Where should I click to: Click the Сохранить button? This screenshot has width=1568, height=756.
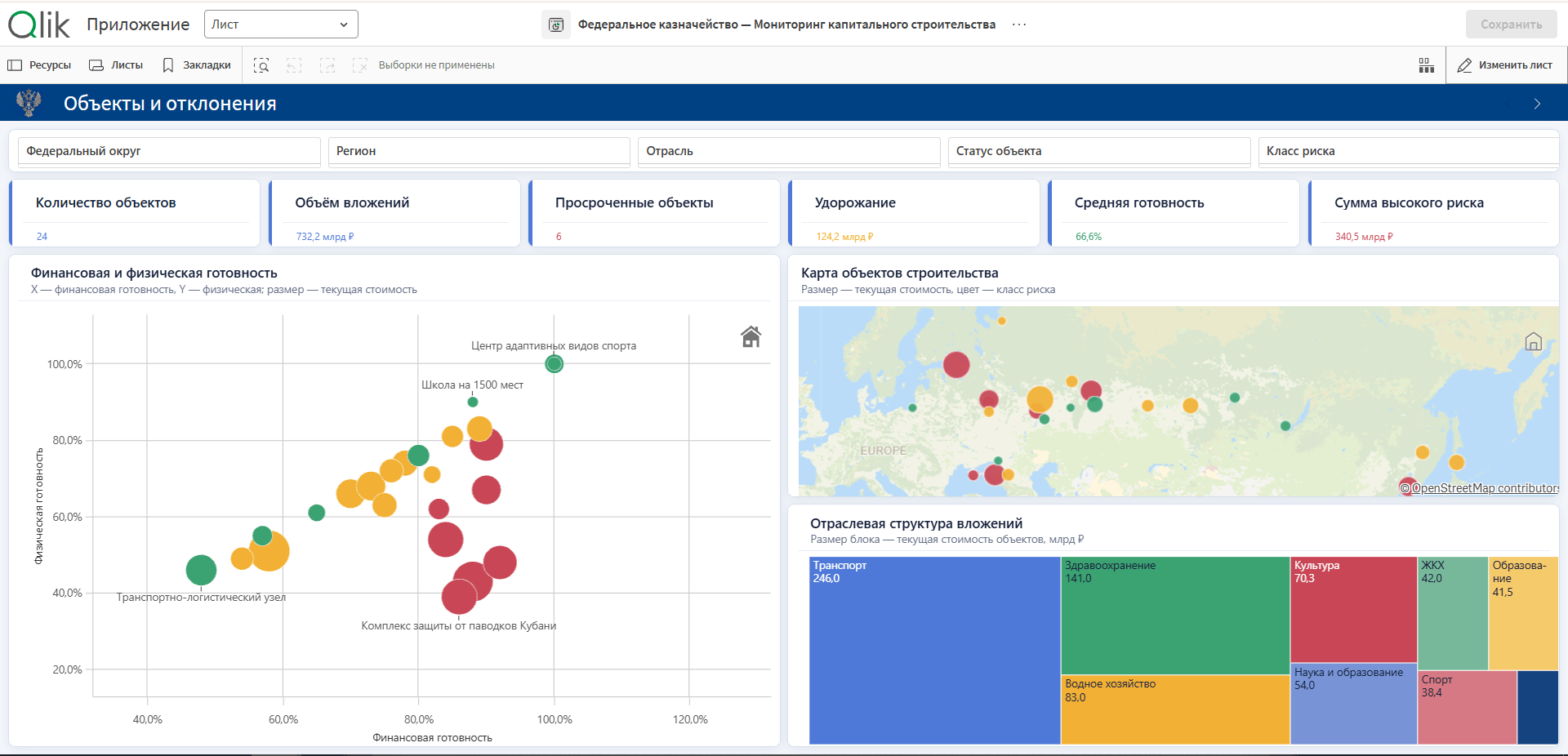pyautogui.click(x=1512, y=24)
